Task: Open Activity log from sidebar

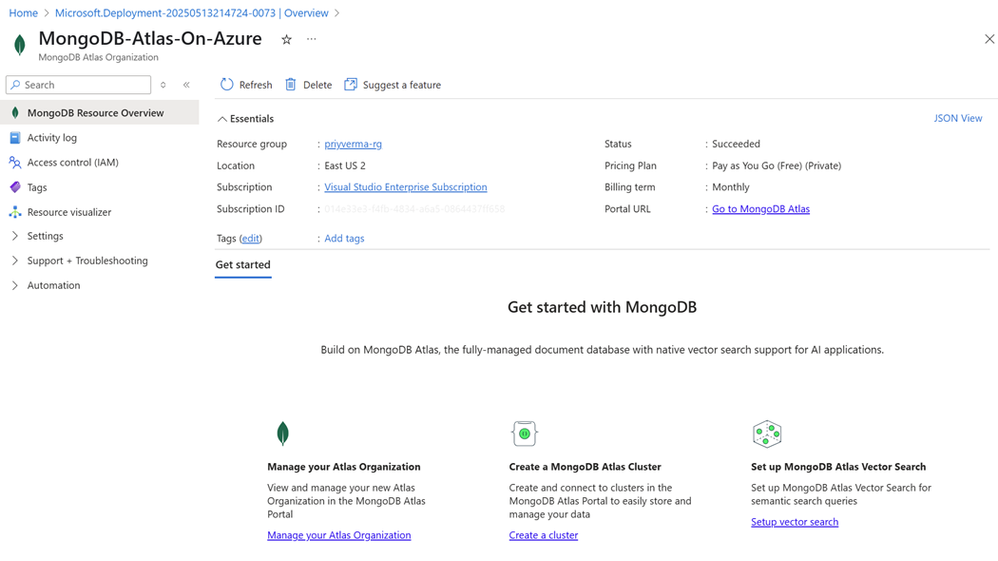Action: [x=52, y=138]
